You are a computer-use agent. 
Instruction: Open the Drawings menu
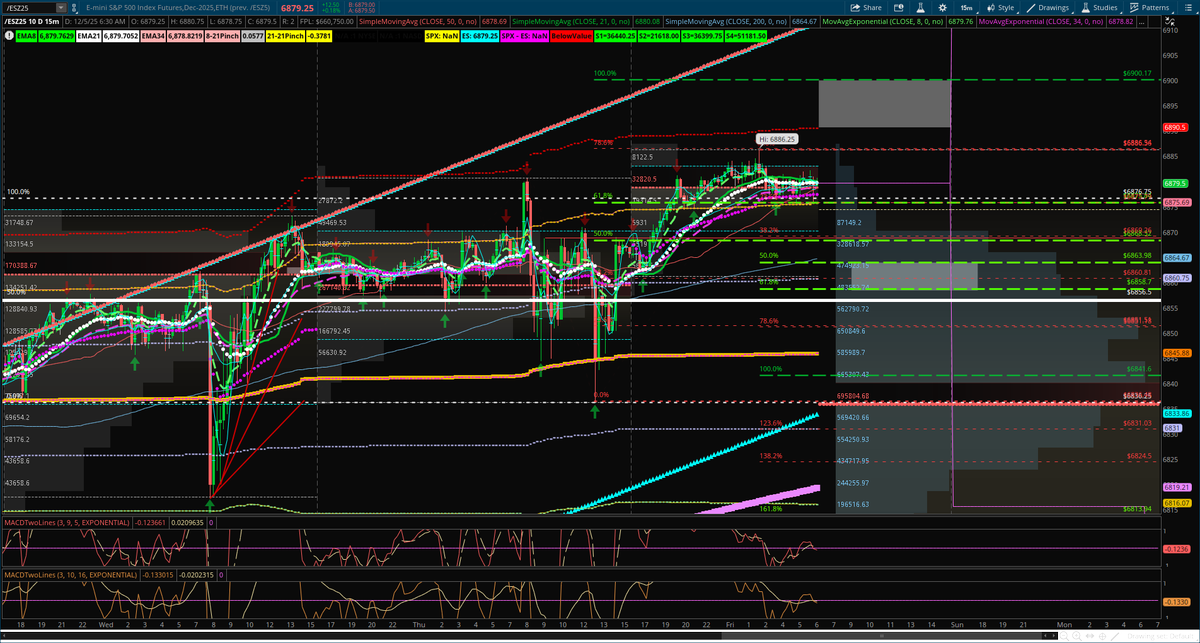1048,8
